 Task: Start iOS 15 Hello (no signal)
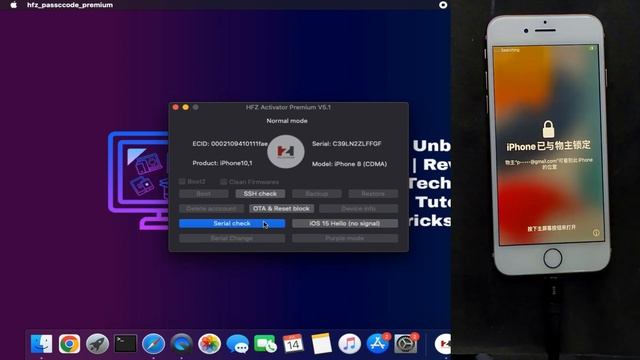[345, 223]
